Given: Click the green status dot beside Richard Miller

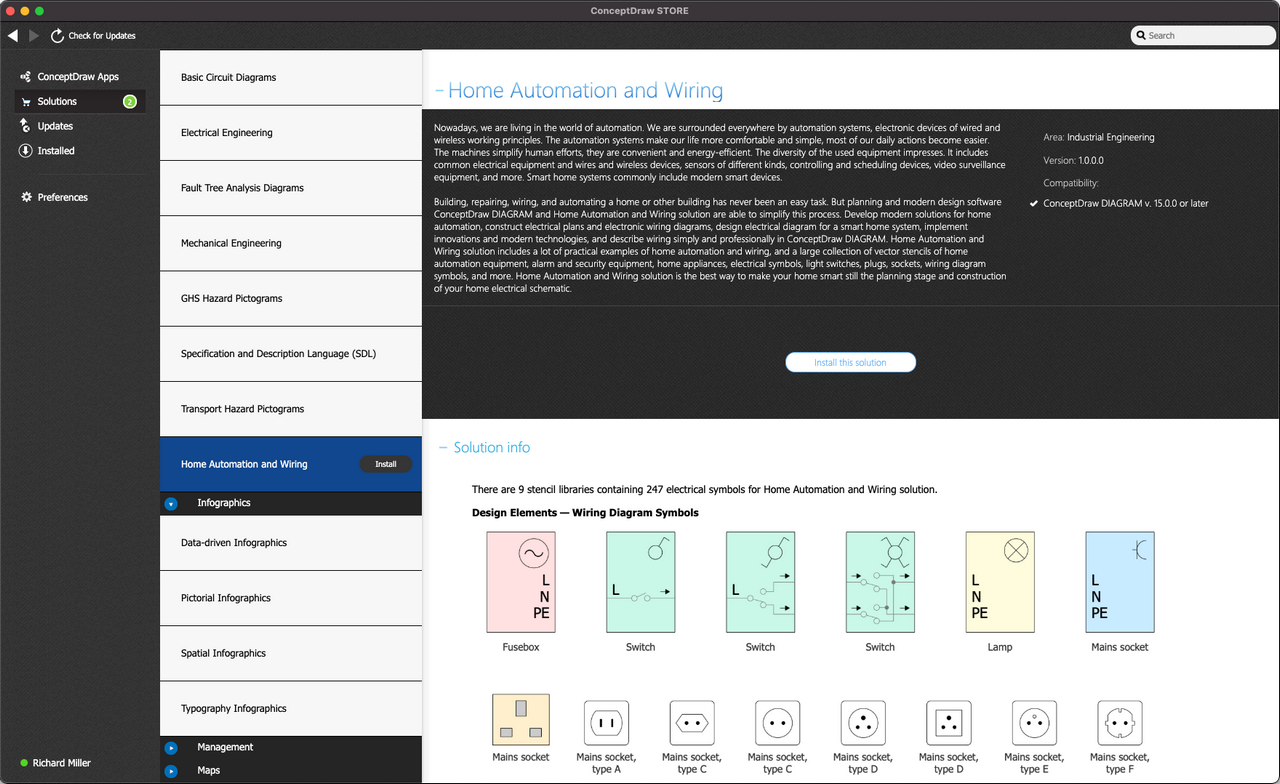Looking at the screenshot, I should pyautogui.click(x=24, y=763).
